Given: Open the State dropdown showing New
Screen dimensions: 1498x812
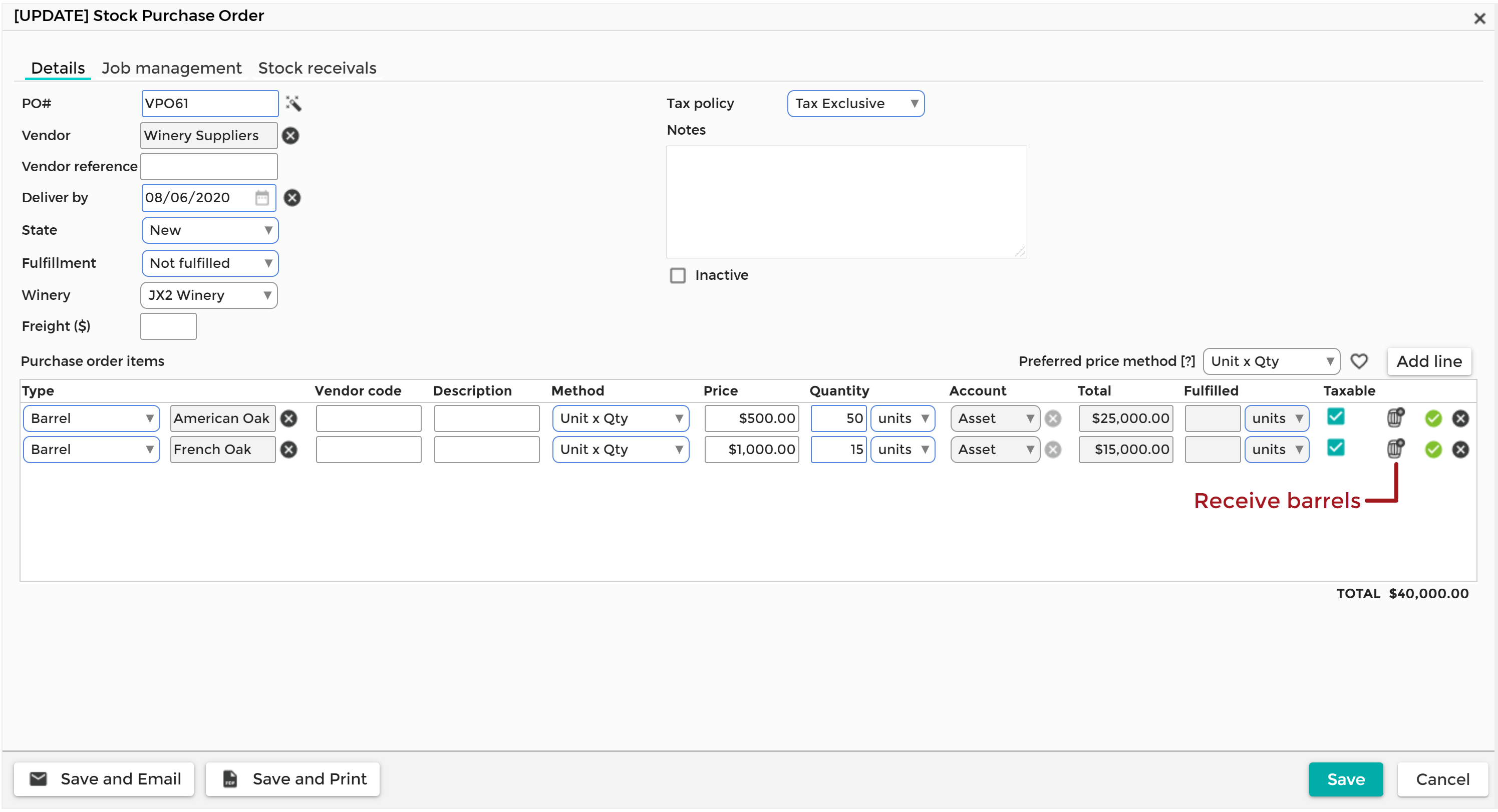Looking at the screenshot, I should point(210,230).
